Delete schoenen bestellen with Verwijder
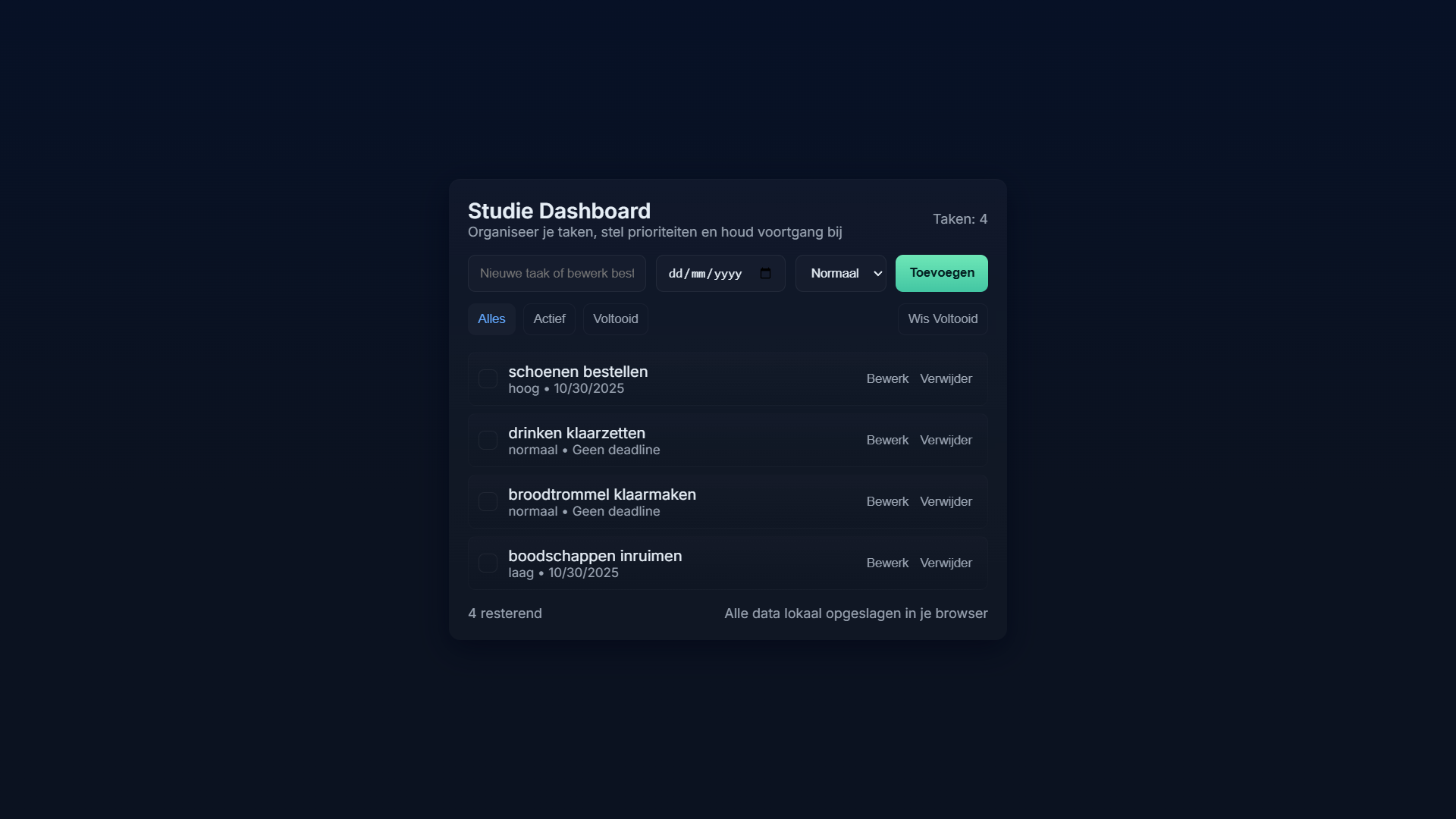 point(946,379)
